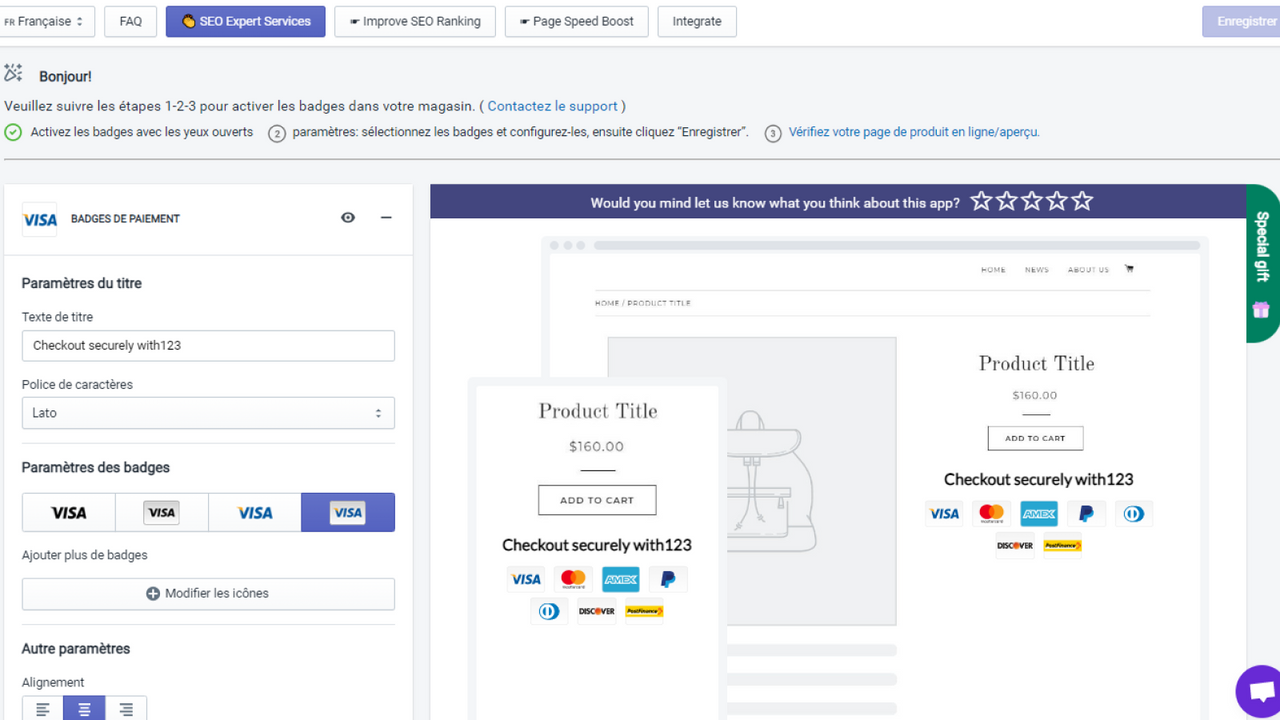
Task: Click Diners Club badge in desktop preview
Action: [x=1133, y=514]
